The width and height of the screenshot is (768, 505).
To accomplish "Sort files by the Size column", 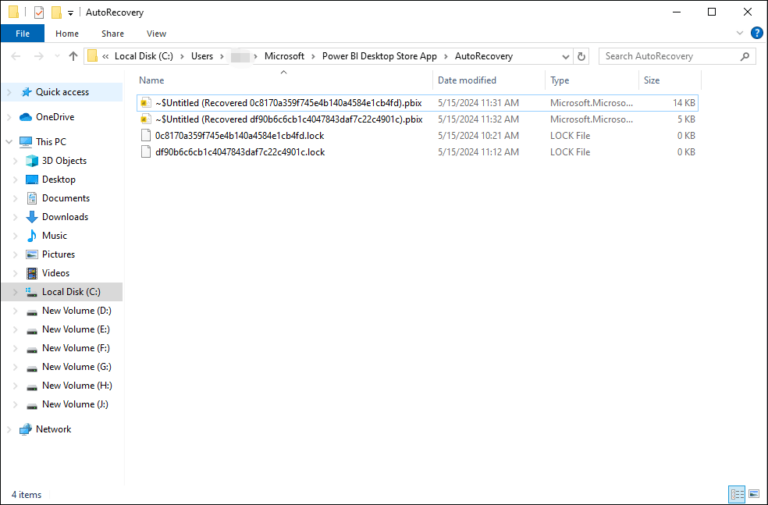I will (670, 80).
